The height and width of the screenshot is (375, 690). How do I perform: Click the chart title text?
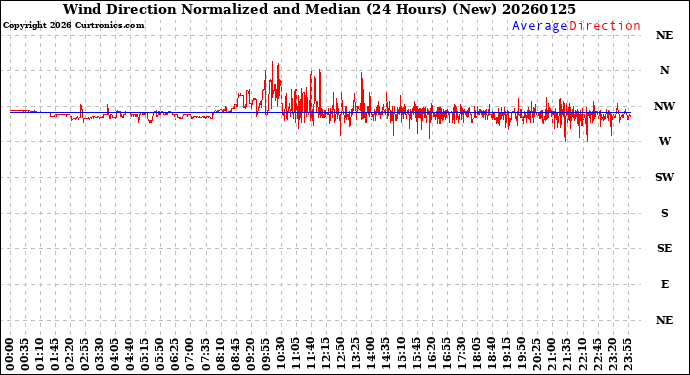319,9
